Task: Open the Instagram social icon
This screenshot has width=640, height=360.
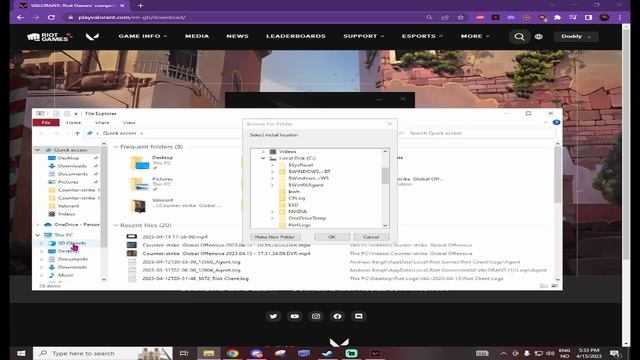Action: [316, 316]
